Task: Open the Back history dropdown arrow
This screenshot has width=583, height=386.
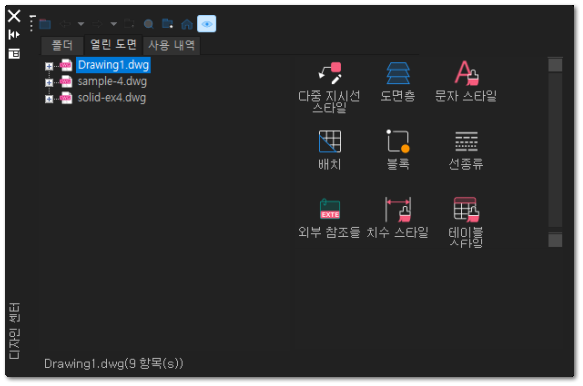Action: coord(81,24)
